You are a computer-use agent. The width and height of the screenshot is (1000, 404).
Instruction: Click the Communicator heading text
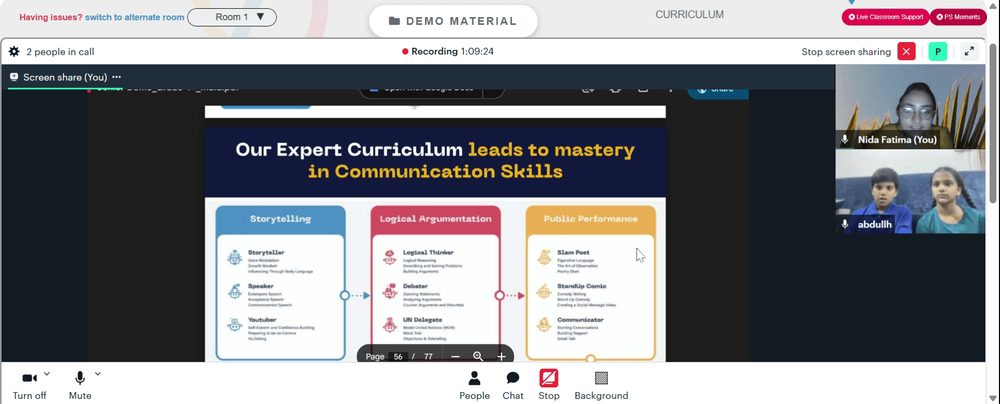(x=580, y=320)
